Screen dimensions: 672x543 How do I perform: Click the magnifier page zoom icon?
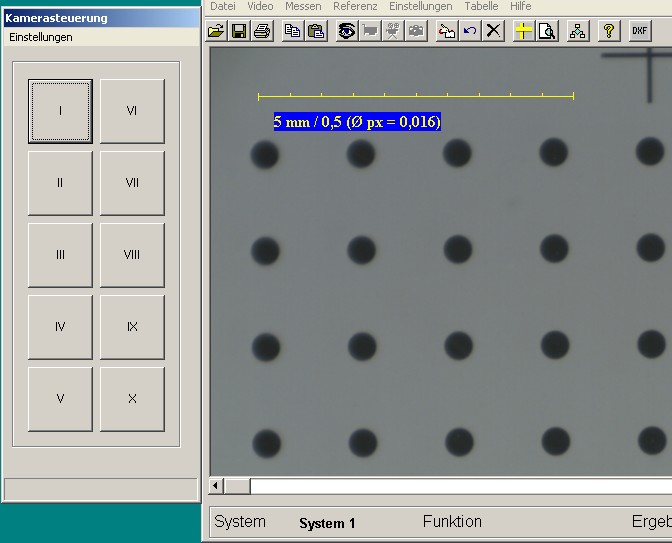point(547,31)
